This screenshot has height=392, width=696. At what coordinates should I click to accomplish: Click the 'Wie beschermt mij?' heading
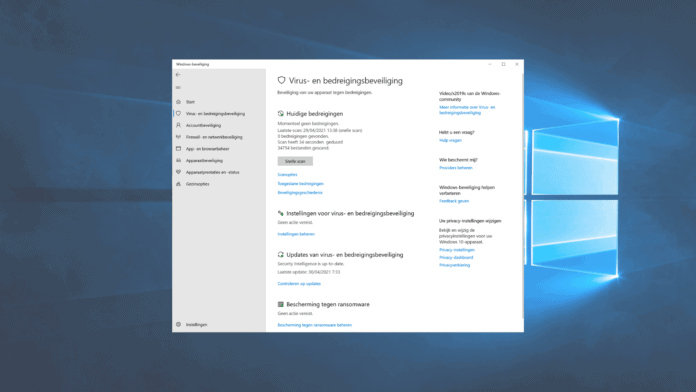tap(459, 160)
